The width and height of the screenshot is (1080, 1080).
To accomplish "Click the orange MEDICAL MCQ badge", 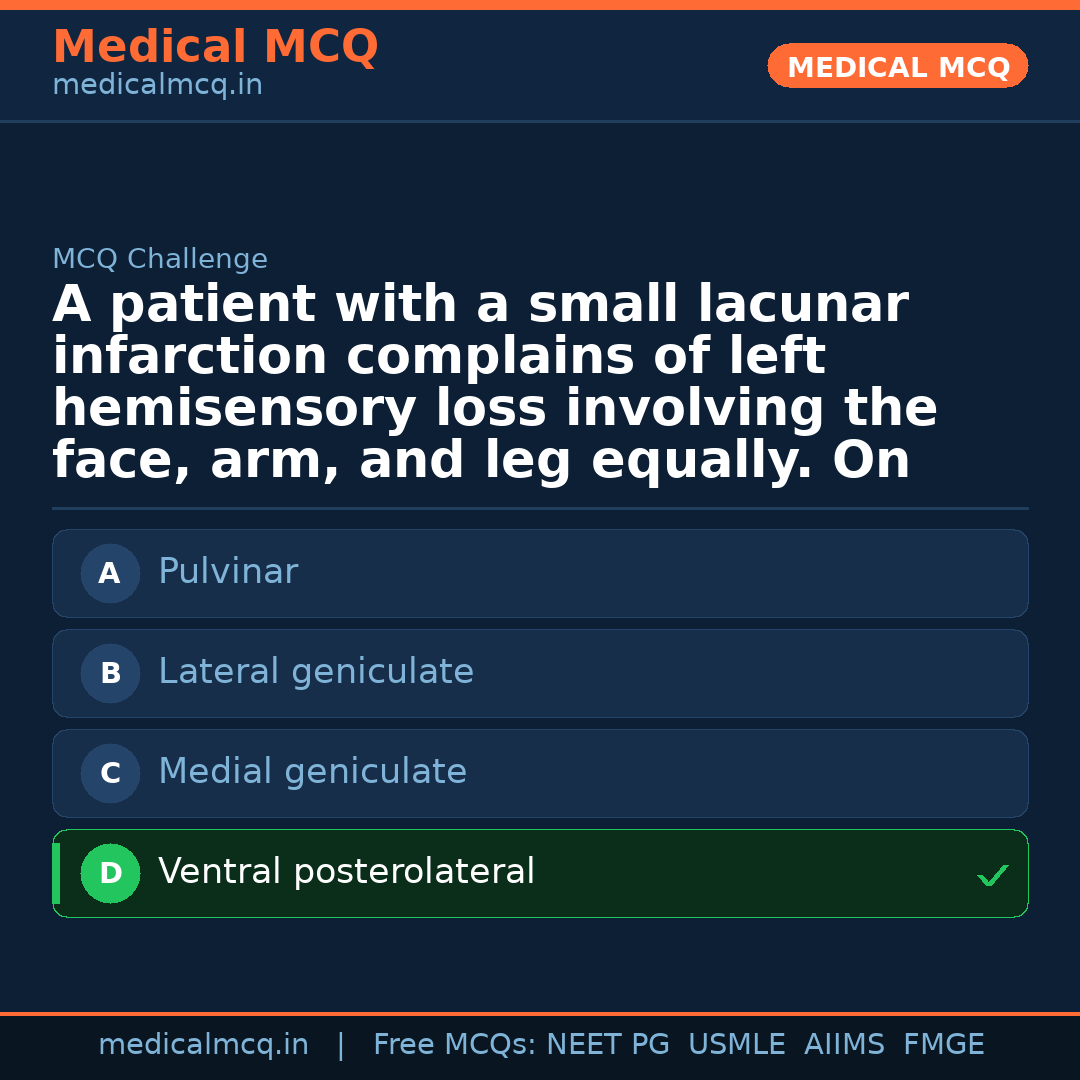I will (x=897, y=66).
